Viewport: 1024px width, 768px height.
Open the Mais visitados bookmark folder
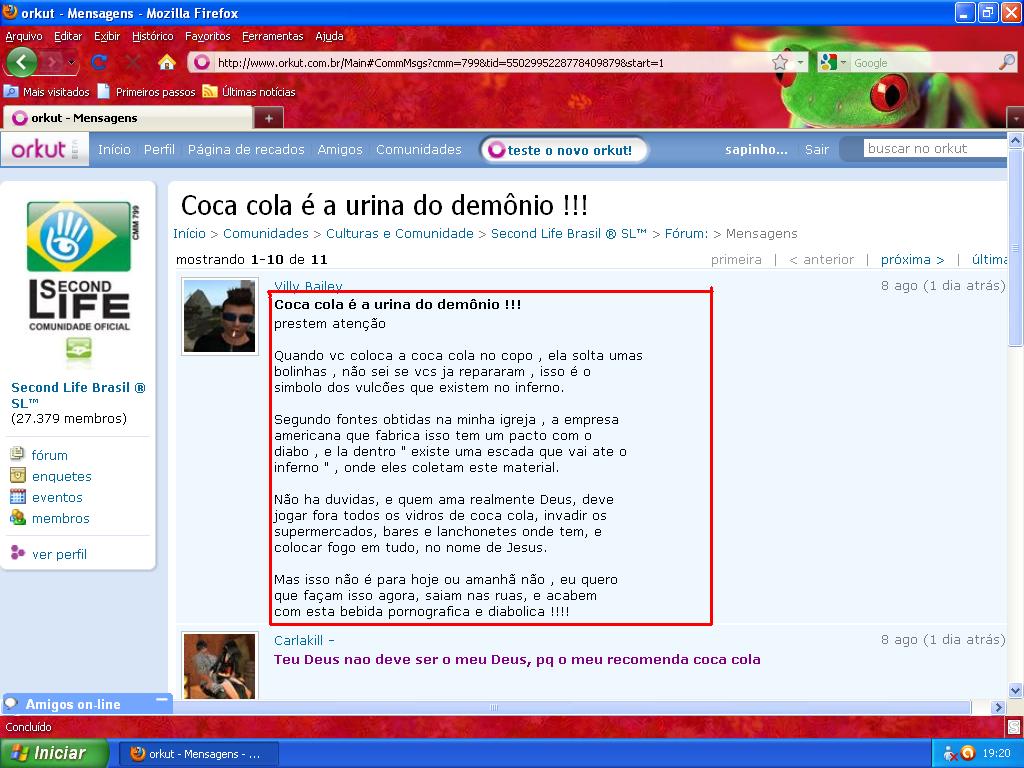click(x=47, y=91)
